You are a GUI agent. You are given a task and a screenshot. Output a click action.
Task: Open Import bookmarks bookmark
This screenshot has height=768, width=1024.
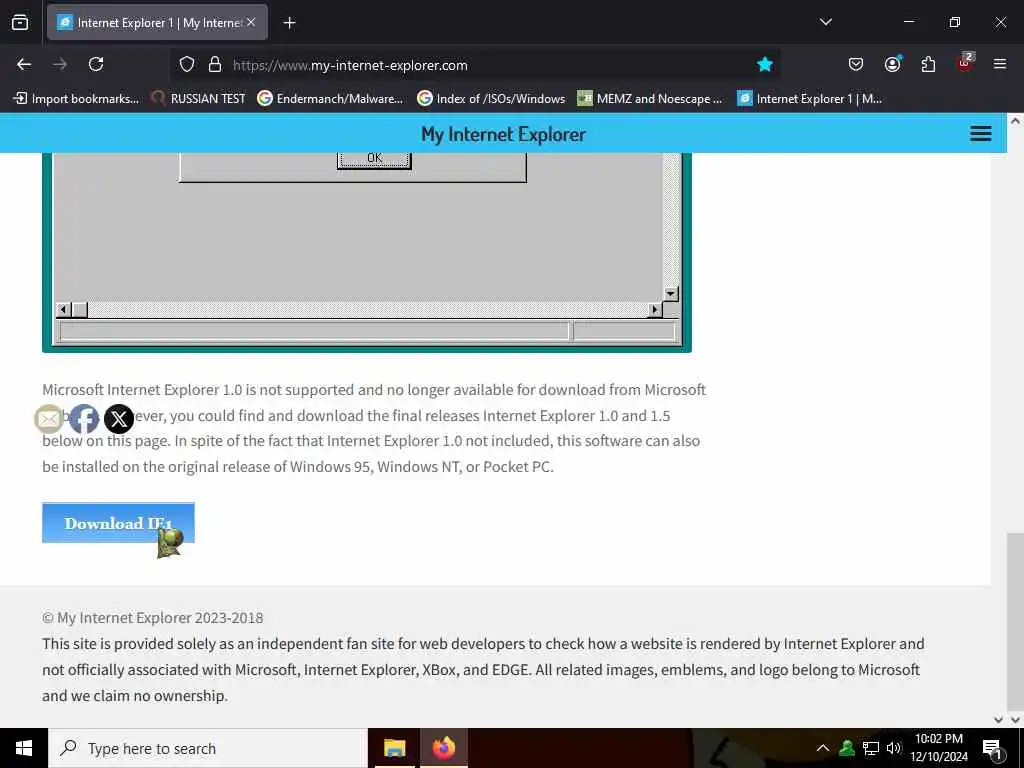click(x=76, y=99)
